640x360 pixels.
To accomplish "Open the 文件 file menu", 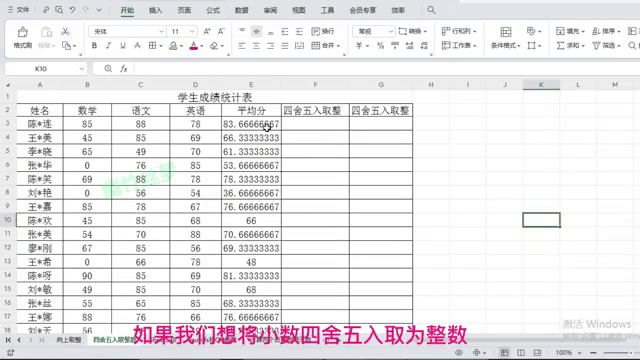I will pos(19,10).
